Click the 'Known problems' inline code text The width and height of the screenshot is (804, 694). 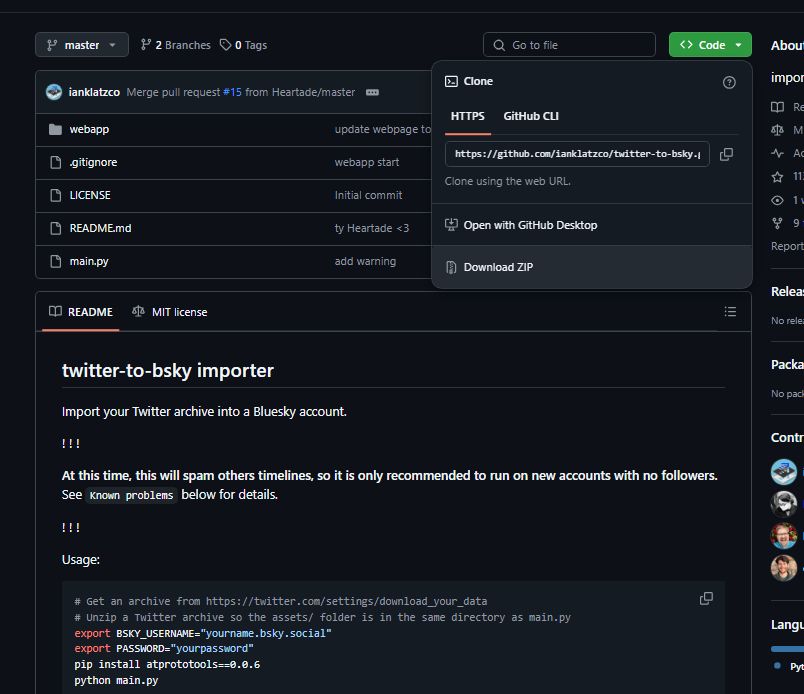[x=131, y=495]
